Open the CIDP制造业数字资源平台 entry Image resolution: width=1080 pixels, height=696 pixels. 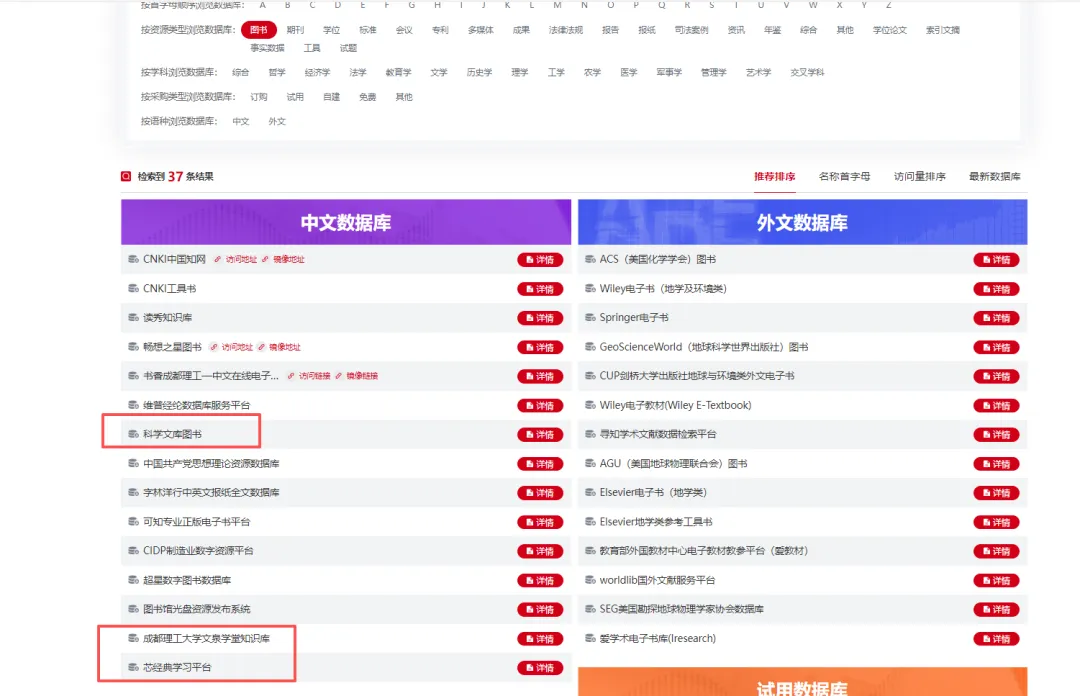coord(198,551)
